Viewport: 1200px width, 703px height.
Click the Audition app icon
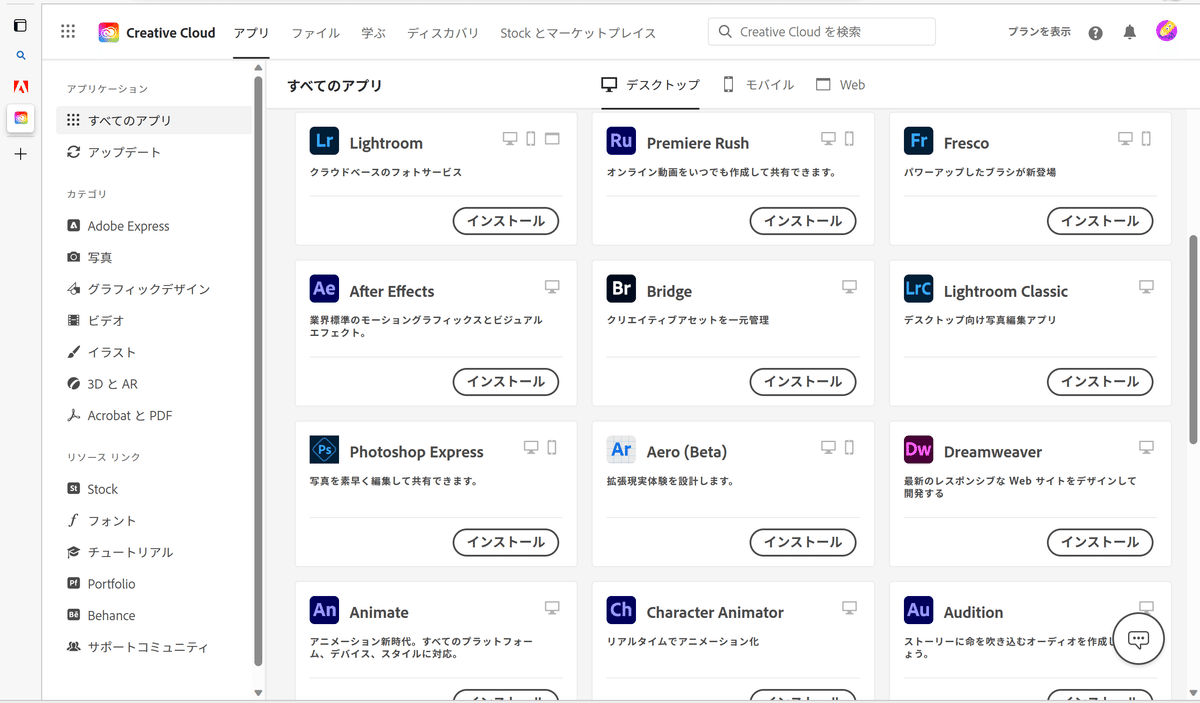(x=919, y=610)
